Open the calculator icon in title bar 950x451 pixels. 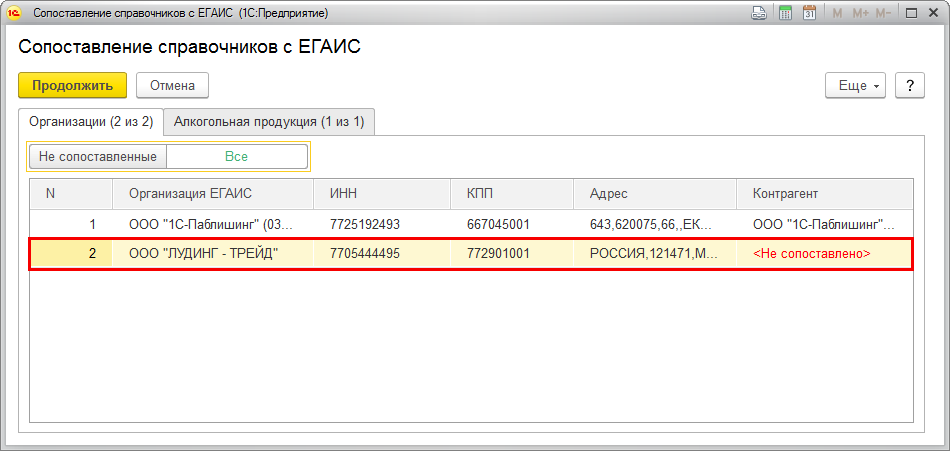tap(786, 13)
